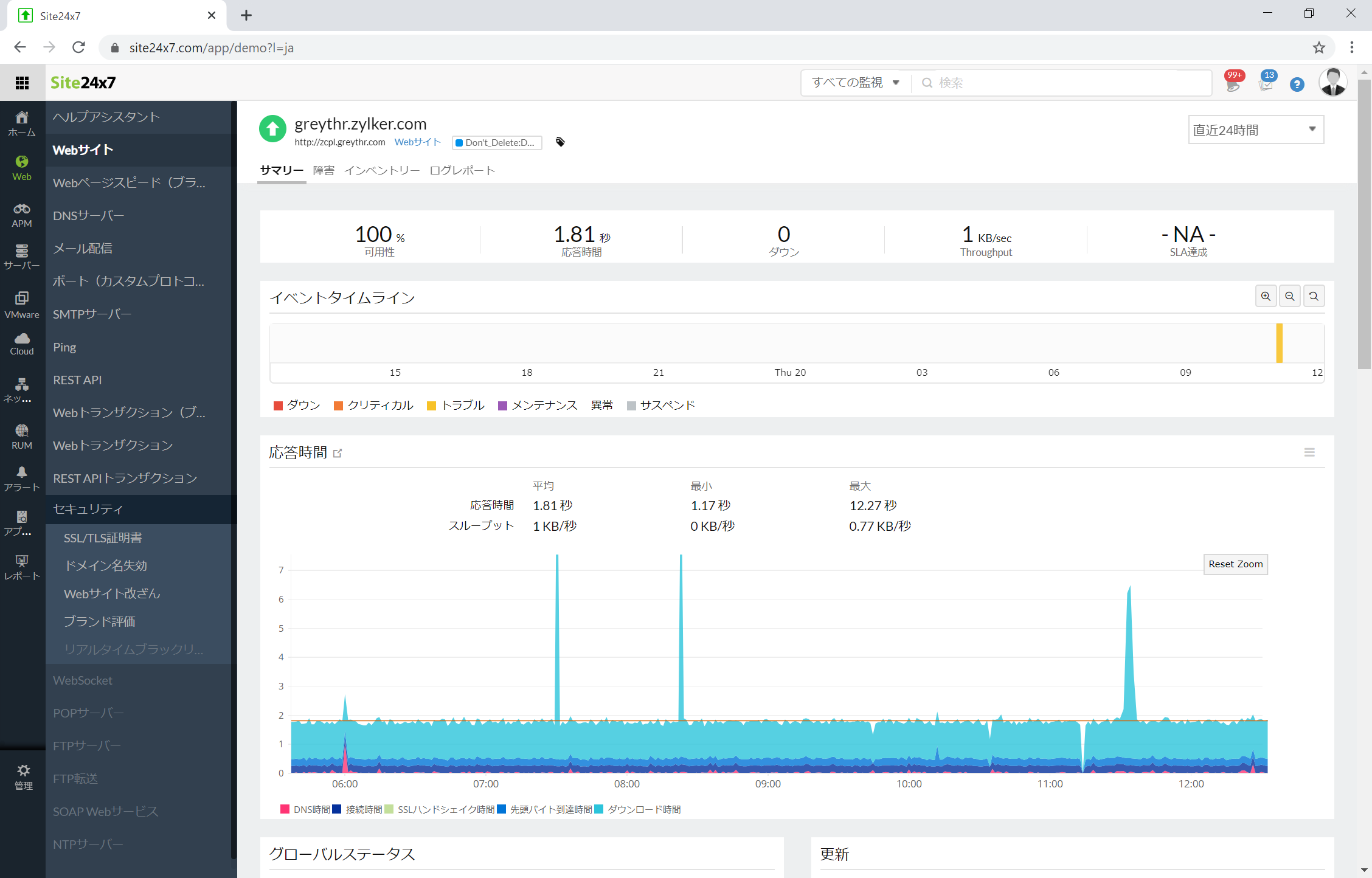Open the 直近24時間 time range dropdown

tap(1255, 130)
